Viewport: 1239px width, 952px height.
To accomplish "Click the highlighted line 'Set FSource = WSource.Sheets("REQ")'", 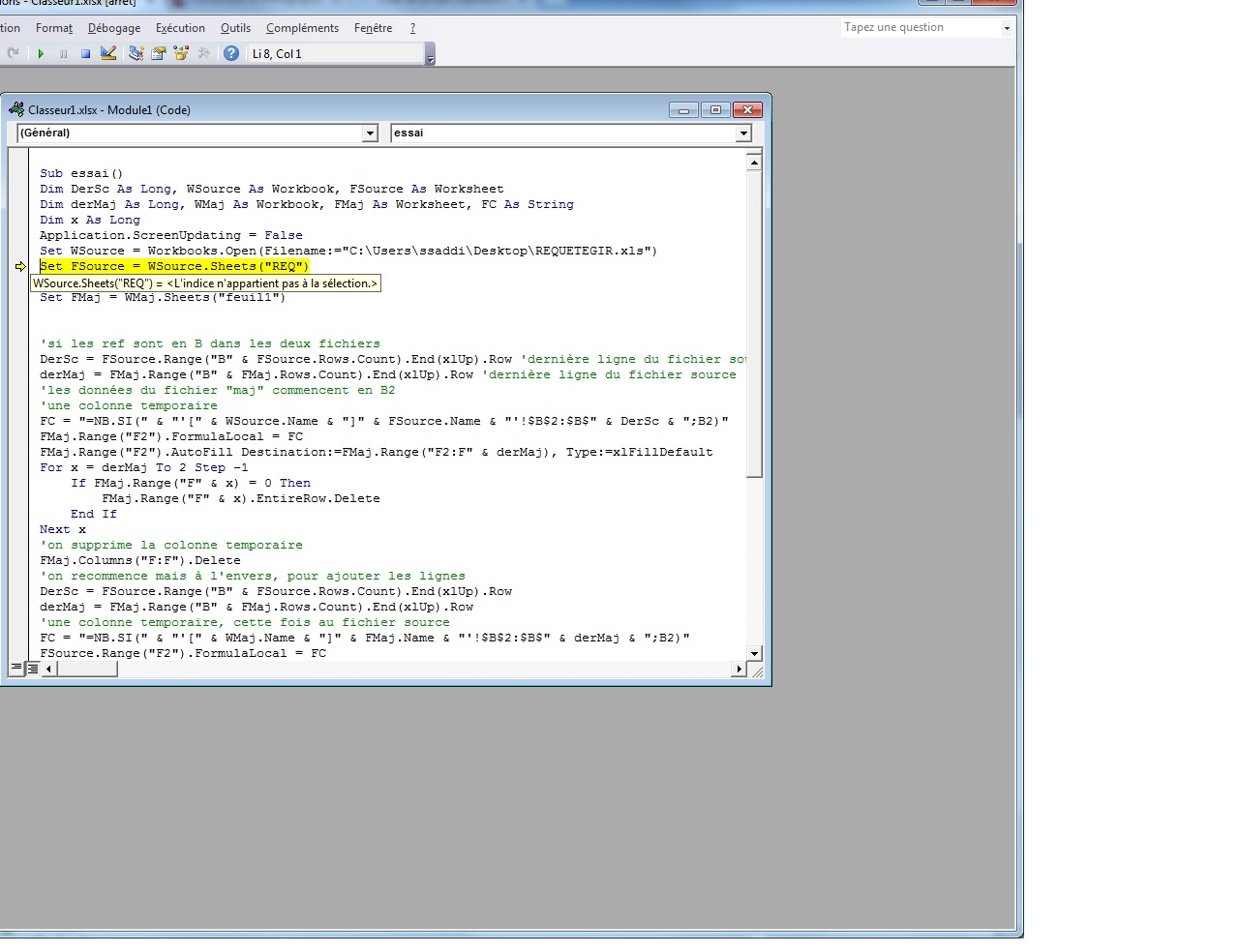I will pyautogui.click(x=174, y=266).
